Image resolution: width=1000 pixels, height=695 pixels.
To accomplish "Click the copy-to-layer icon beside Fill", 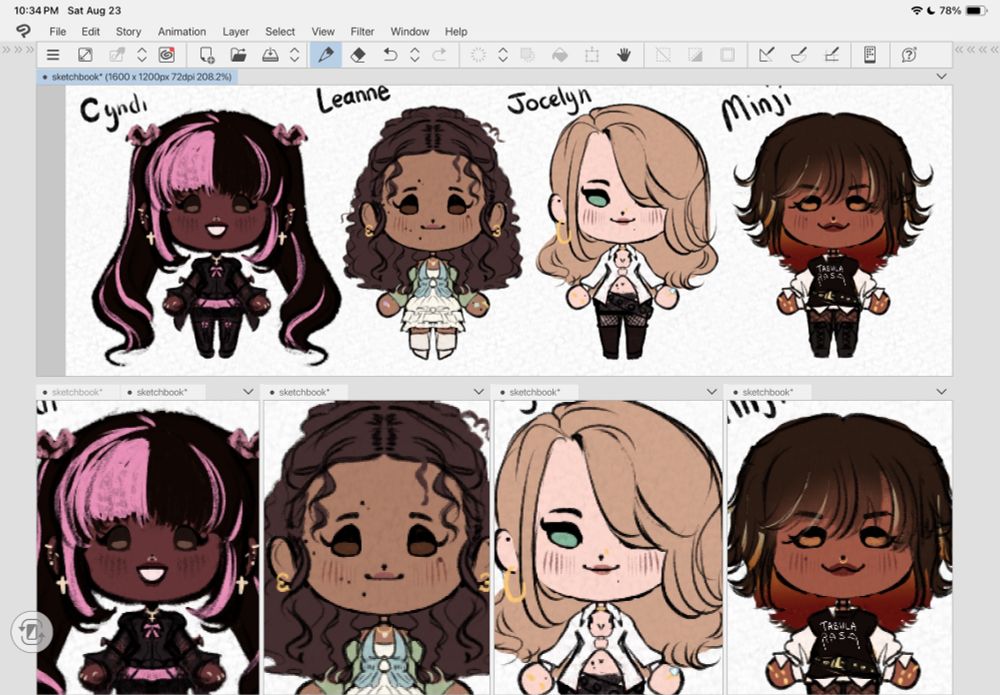I will (527, 55).
